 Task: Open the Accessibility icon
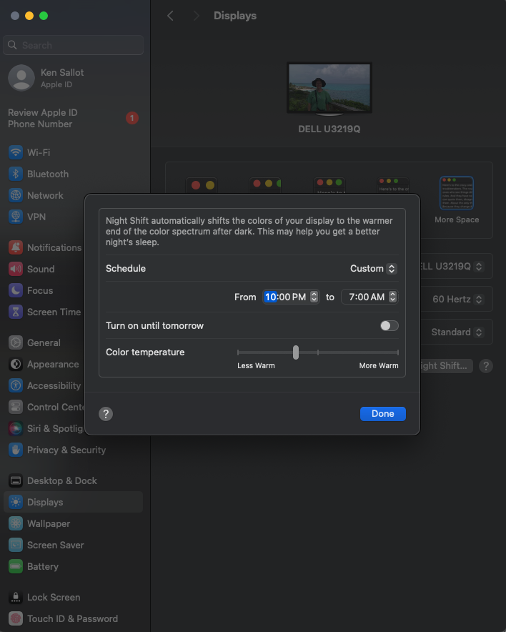(16, 385)
